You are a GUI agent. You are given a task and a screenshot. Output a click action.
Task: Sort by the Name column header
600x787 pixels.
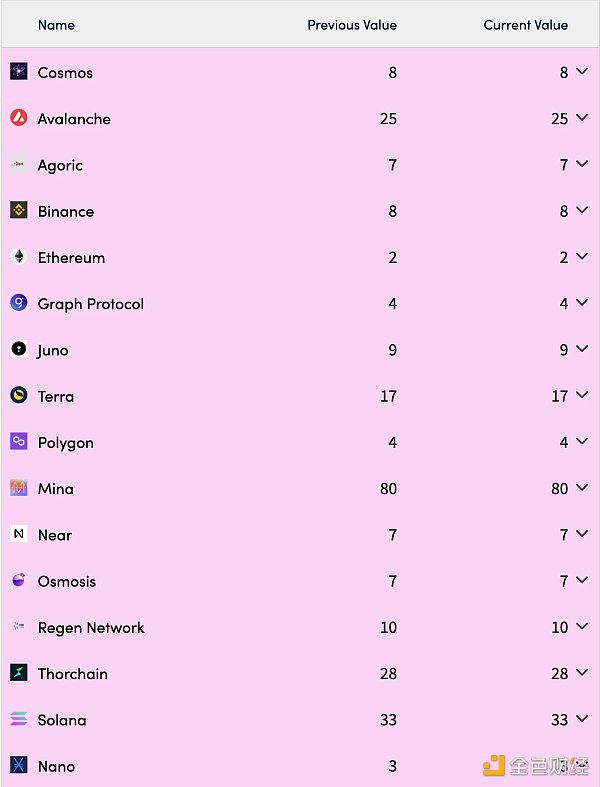click(x=56, y=25)
